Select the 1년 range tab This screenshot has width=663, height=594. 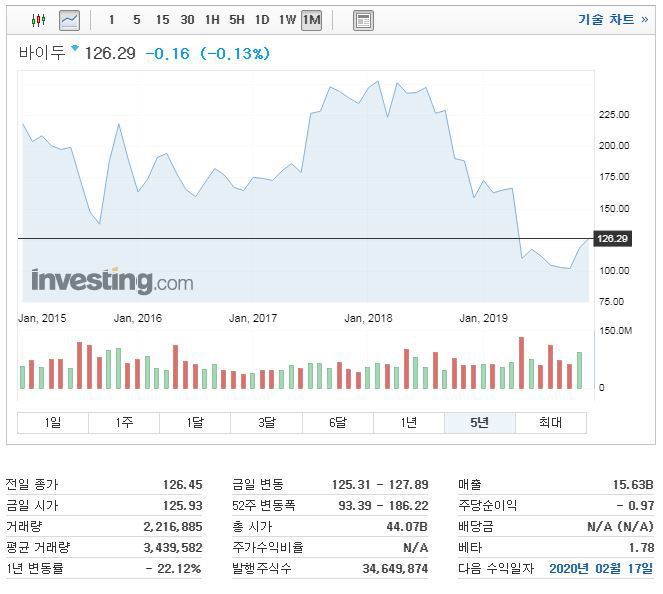[x=409, y=422]
